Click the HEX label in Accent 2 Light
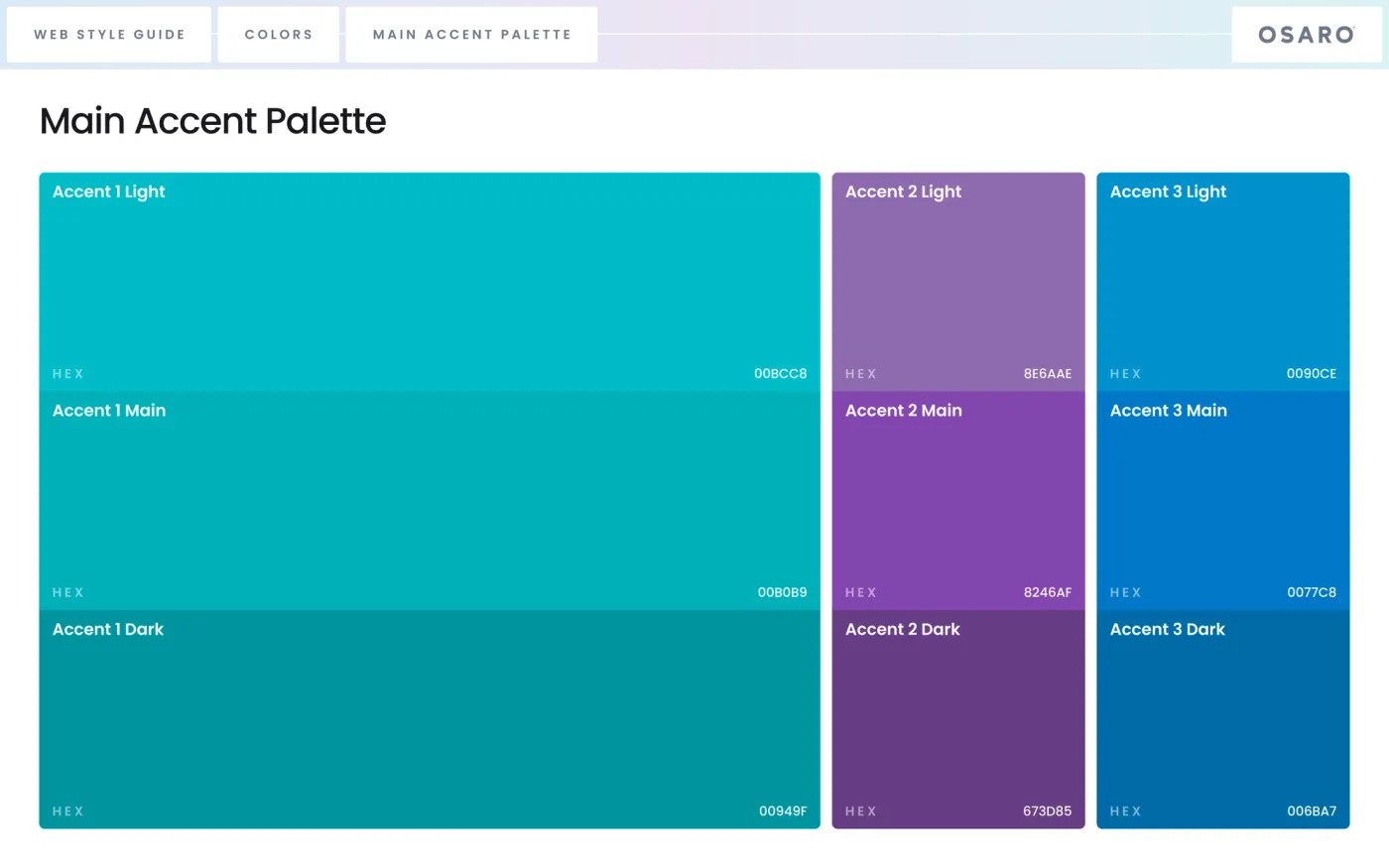 [861, 374]
